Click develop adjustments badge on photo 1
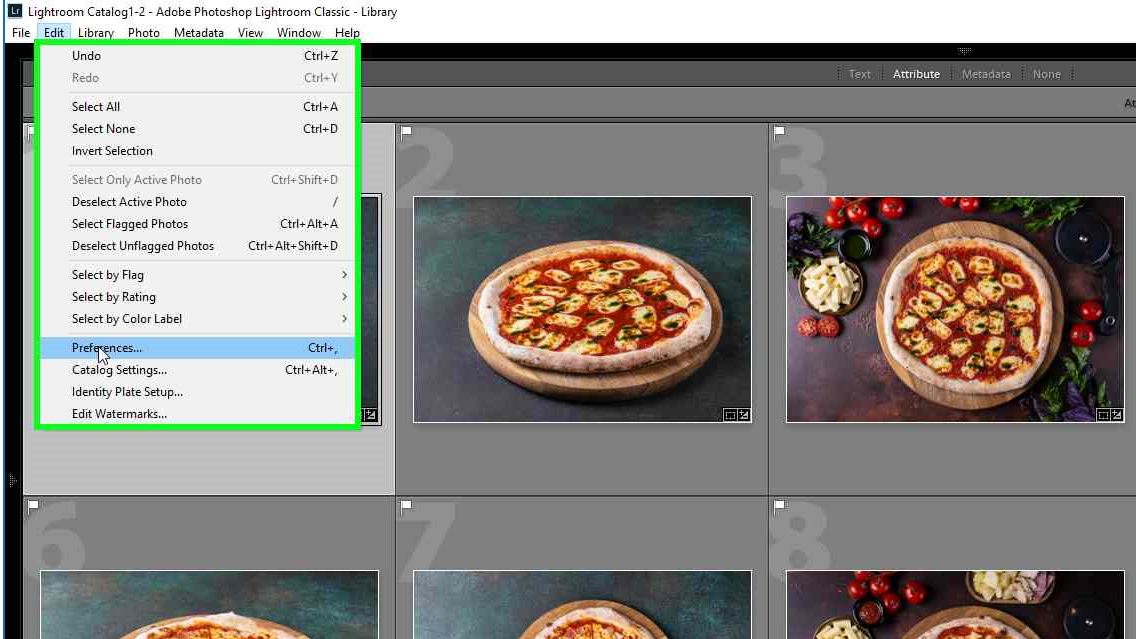The height and width of the screenshot is (639, 1136). [x=371, y=415]
